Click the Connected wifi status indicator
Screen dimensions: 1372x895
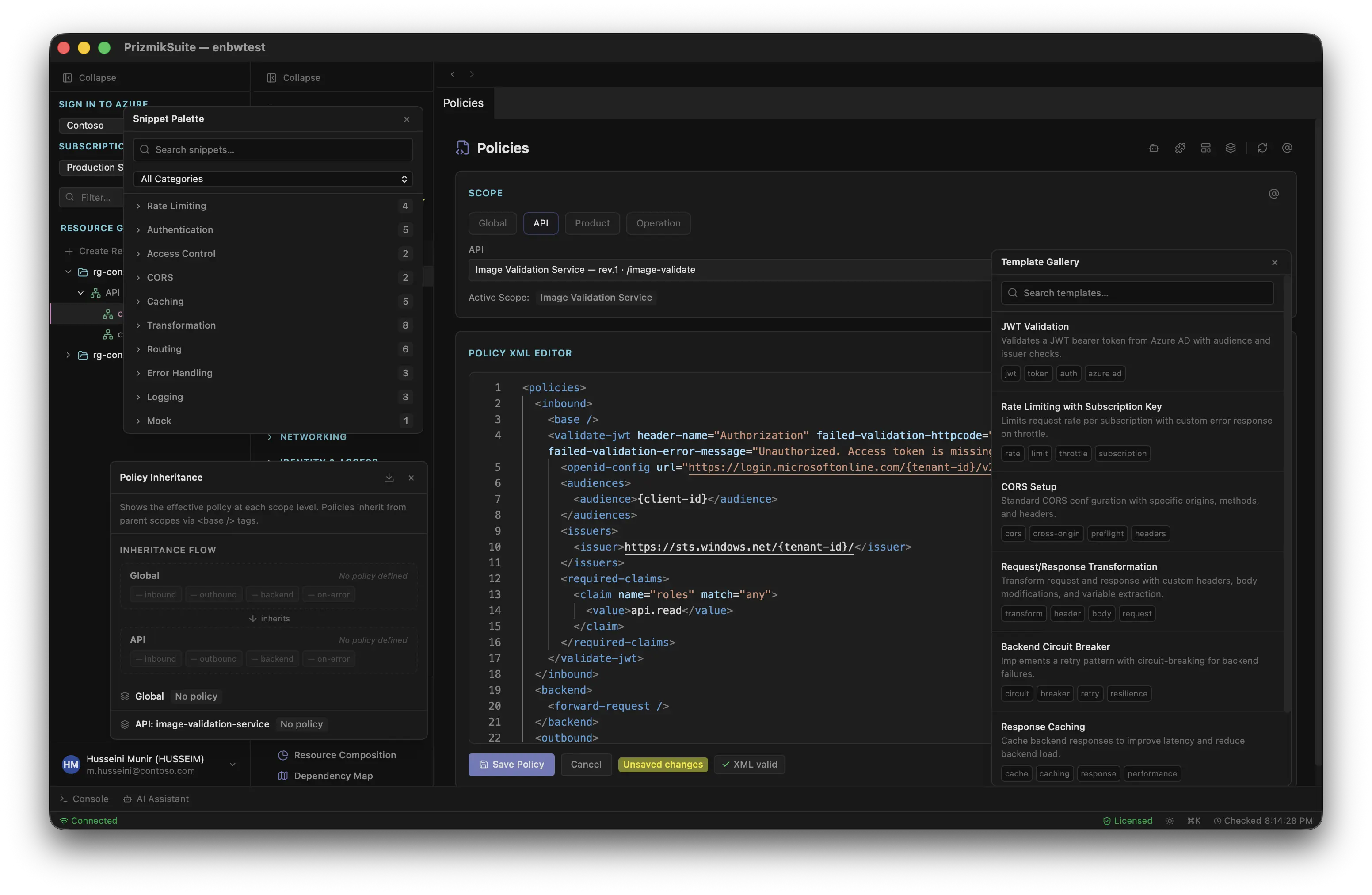click(89, 821)
